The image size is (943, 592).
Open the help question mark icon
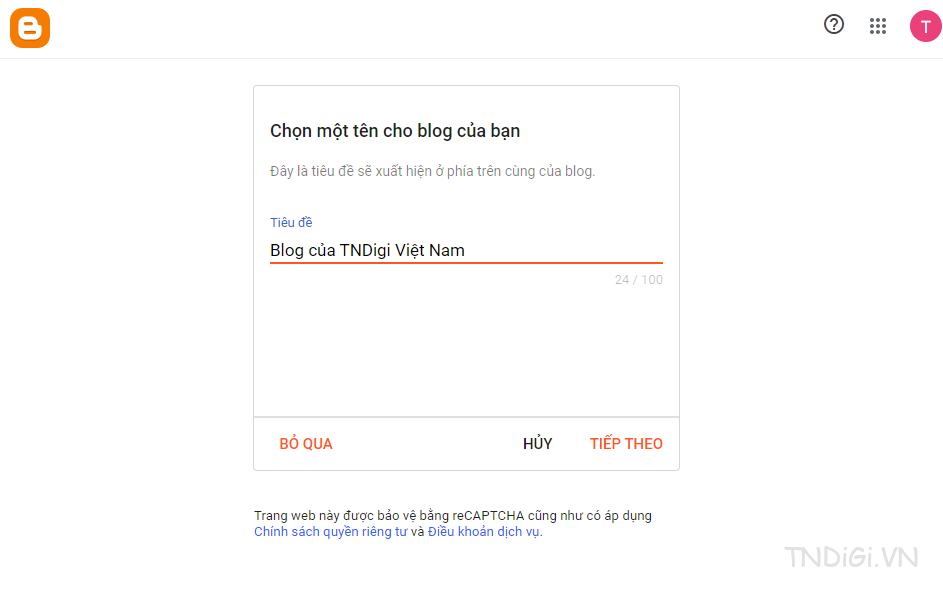click(834, 25)
